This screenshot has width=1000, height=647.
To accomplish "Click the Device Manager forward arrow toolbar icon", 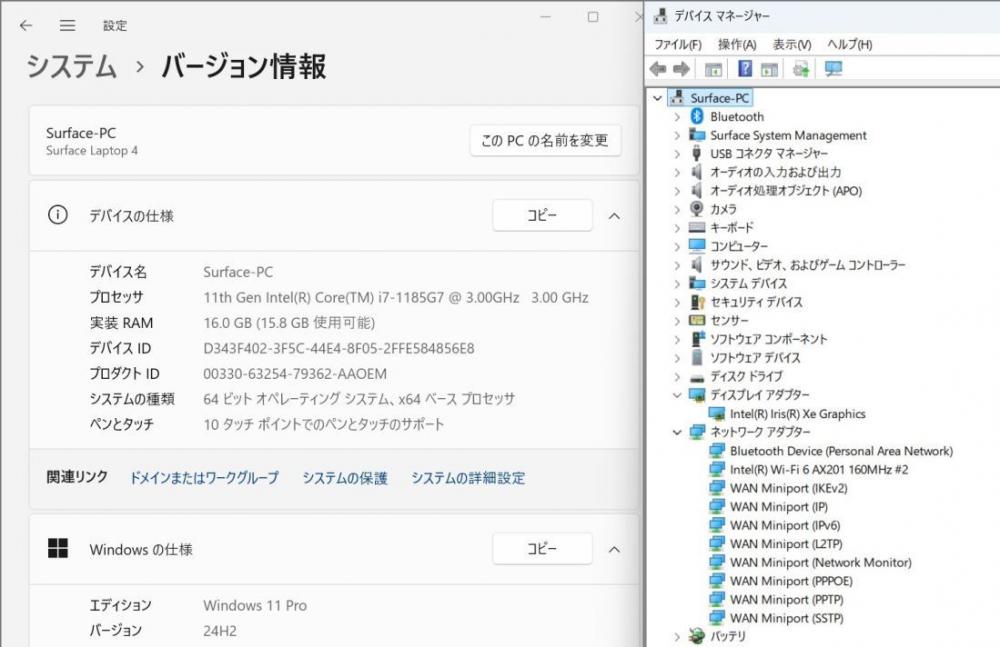I will [x=681, y=69].
